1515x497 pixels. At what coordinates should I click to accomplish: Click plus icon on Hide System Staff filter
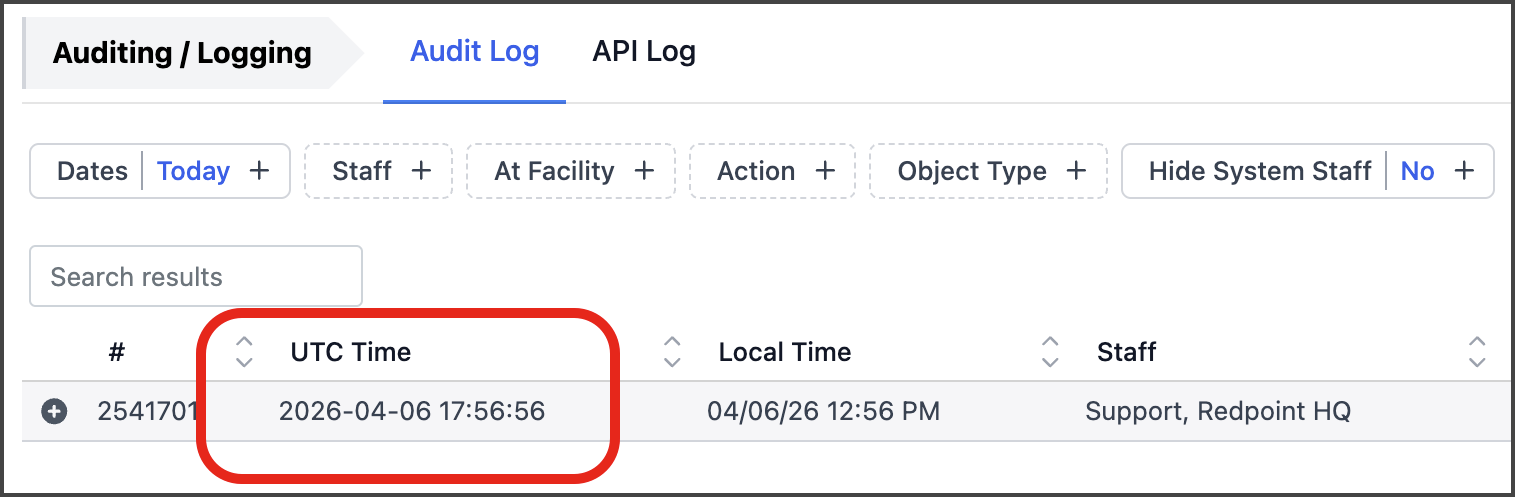tap(1464, 171)
